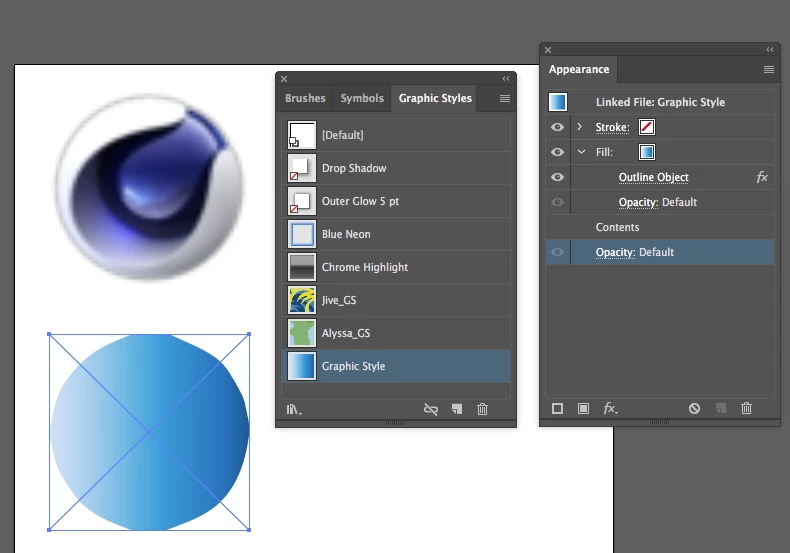Screen dimensions: 790x553
Task: Toggle visibility of Fill's Opacity row
Action: point(557,202)
